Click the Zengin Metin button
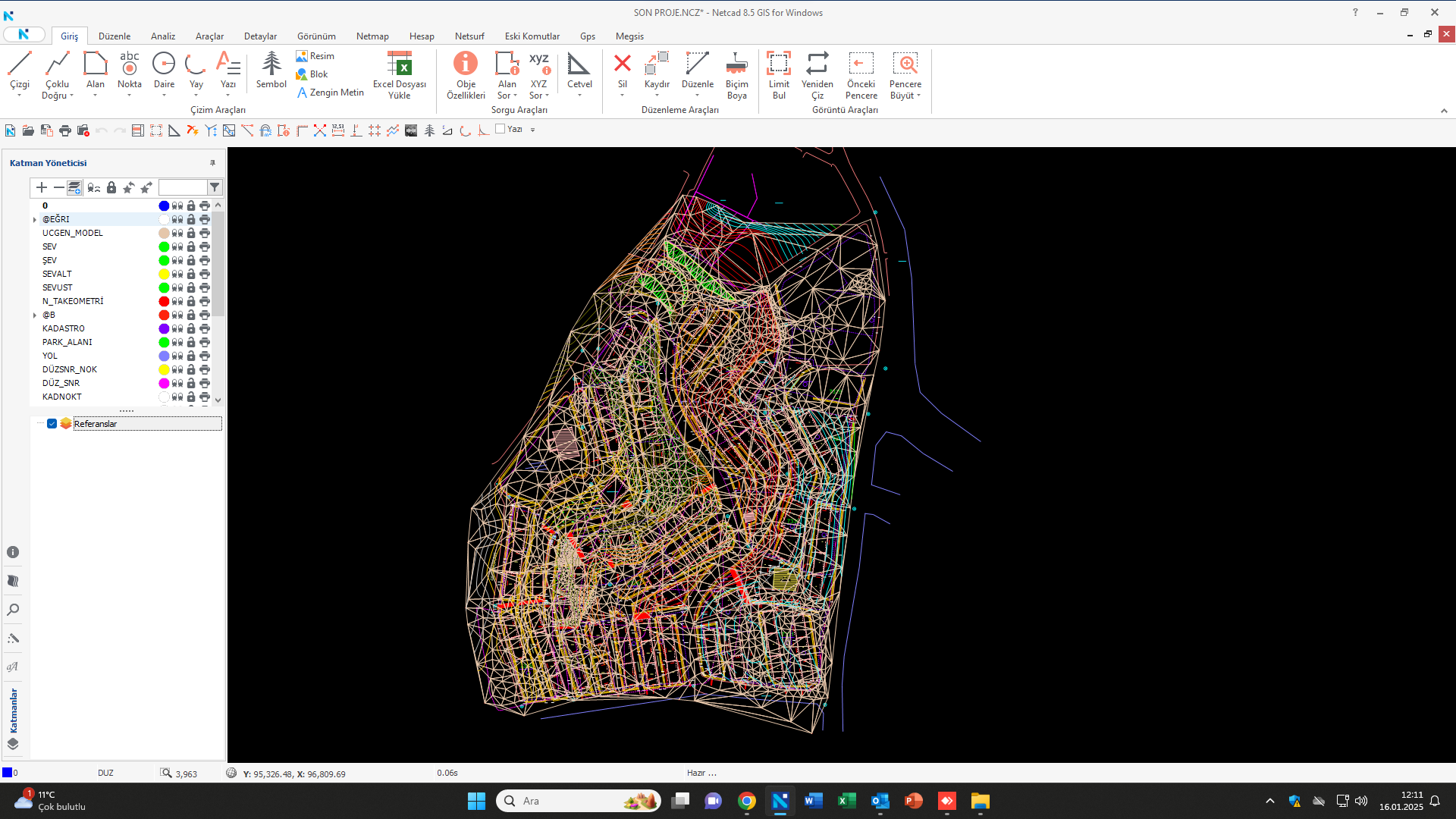This screenshot has width=1456, height=819. [x=330, y=93]
